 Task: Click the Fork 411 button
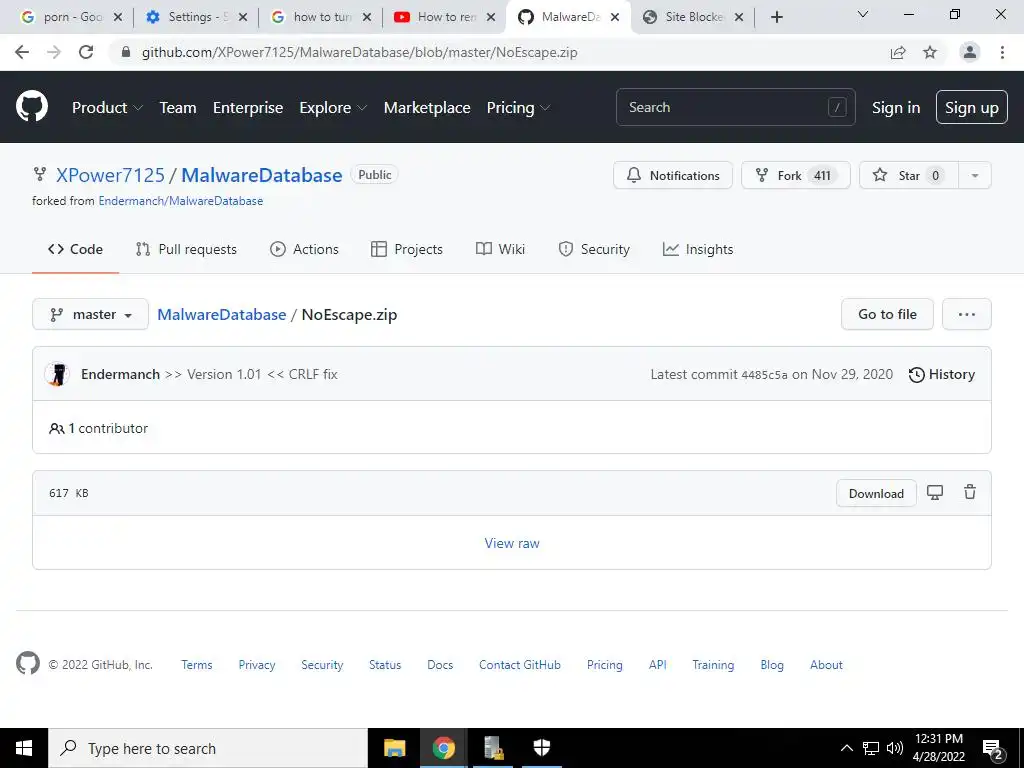(795, 175)
